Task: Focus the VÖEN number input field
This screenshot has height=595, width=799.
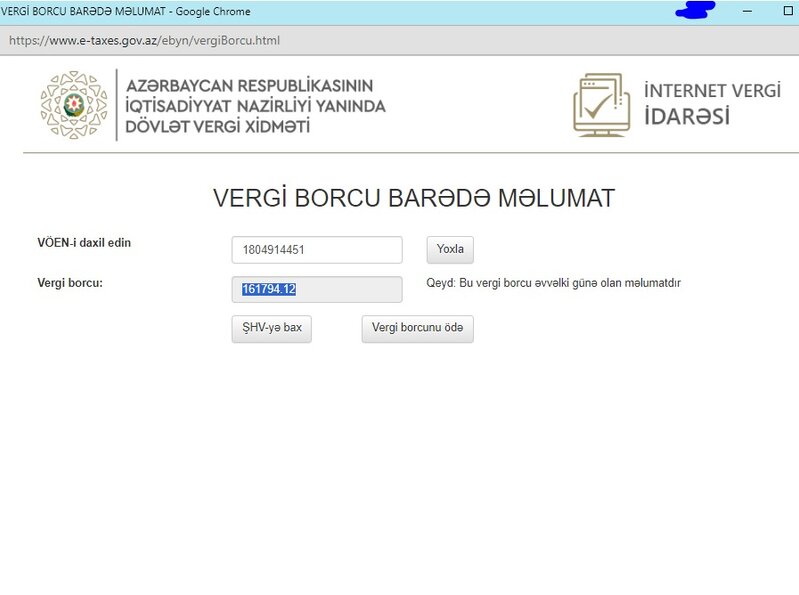Action: point(316,250)
